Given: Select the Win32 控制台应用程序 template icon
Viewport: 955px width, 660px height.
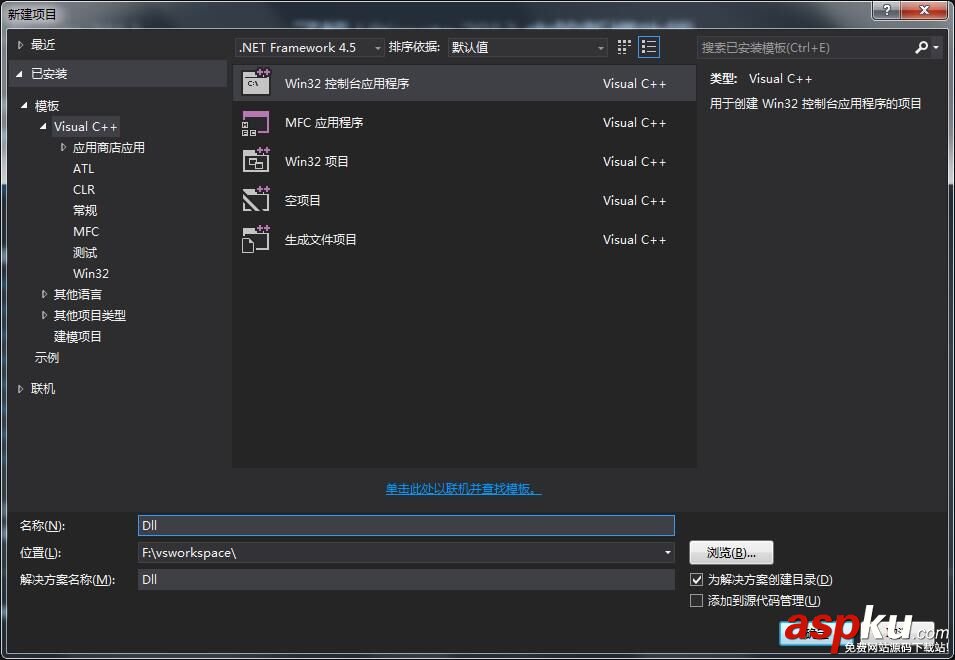Looking at the screenshot, I should click(255, 84).
